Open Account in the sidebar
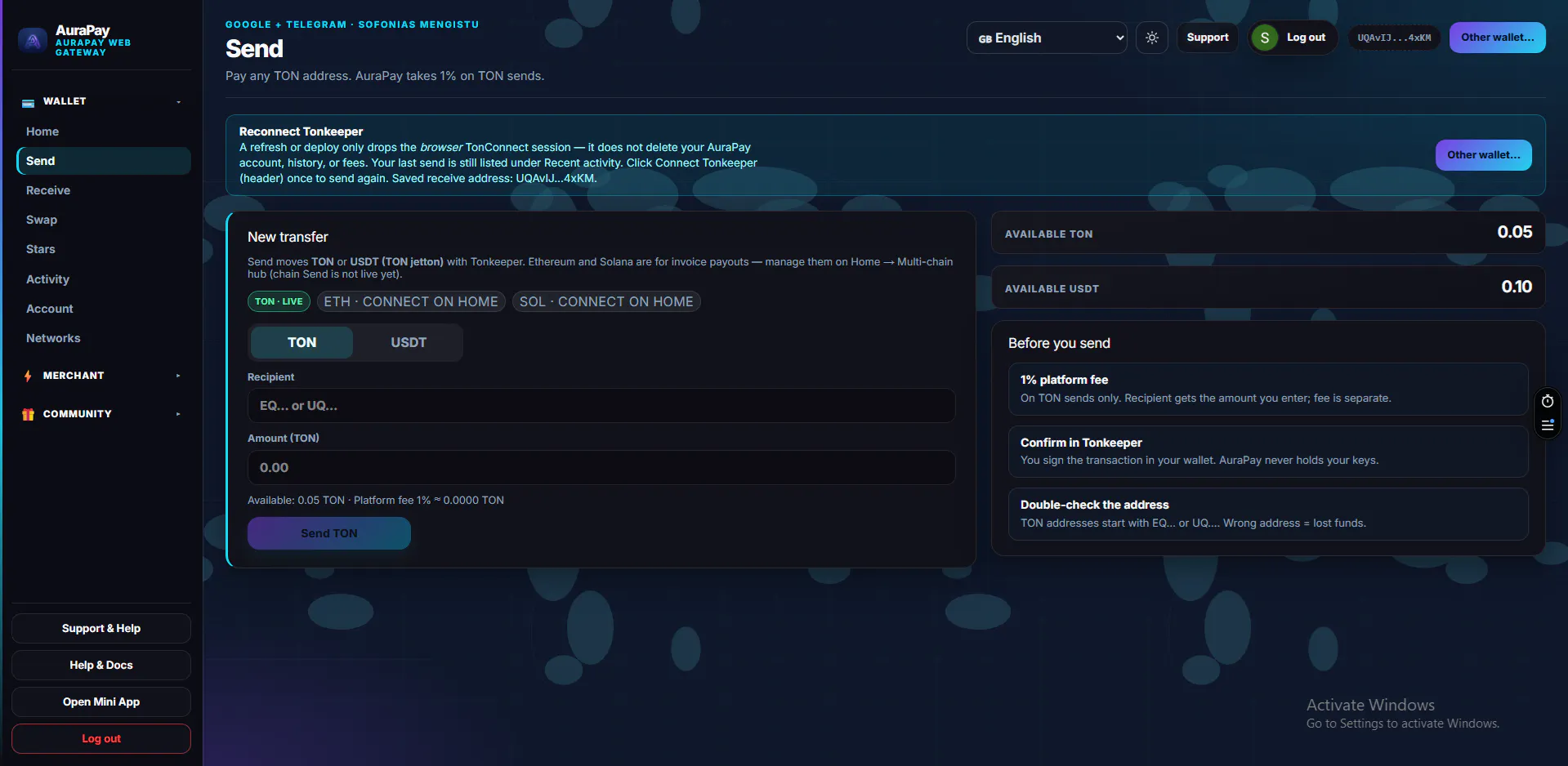Viewport: 1568px width, 766px height. (104, 309)
